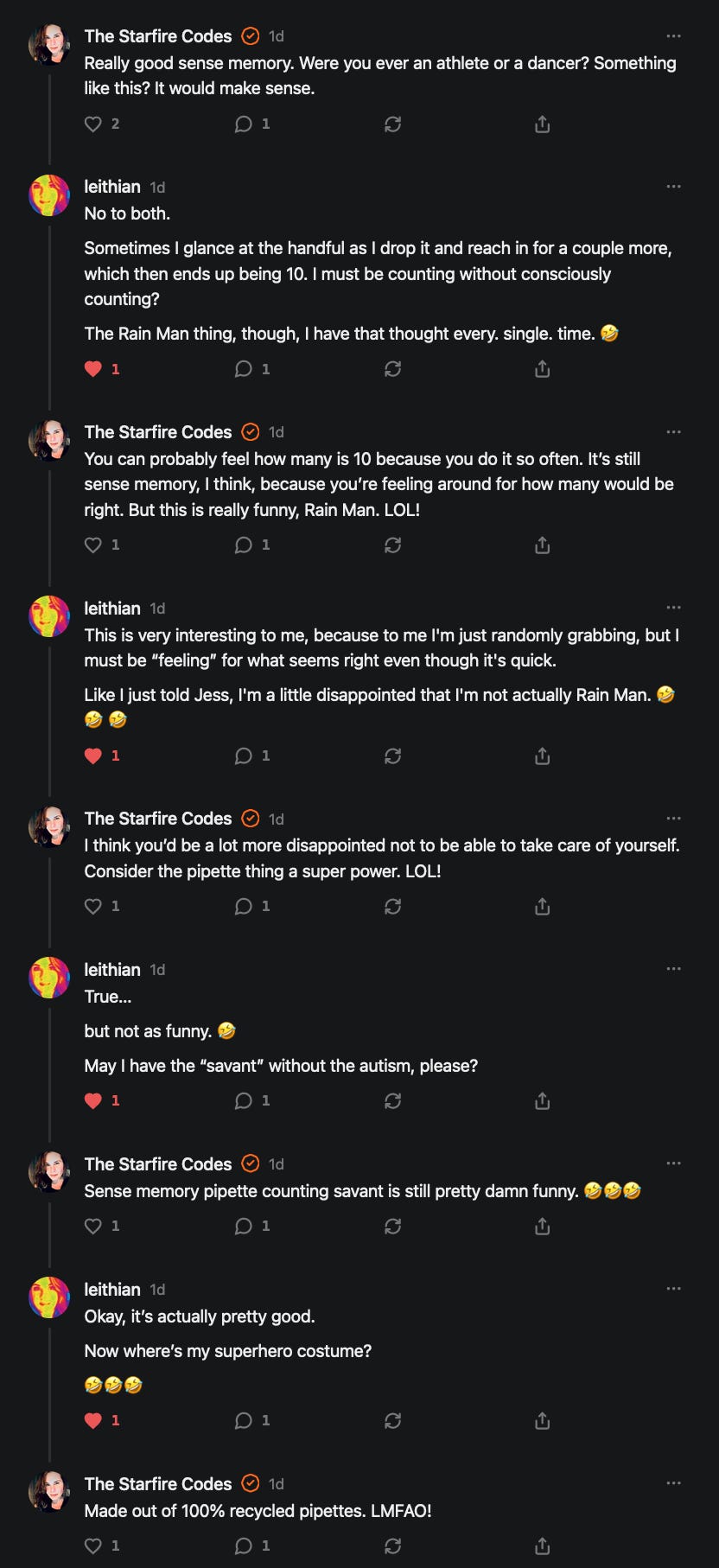Reply to the 'Really good sense memory' comment
This screenshot has width=719, height=1568.
[x=244, y=124]
